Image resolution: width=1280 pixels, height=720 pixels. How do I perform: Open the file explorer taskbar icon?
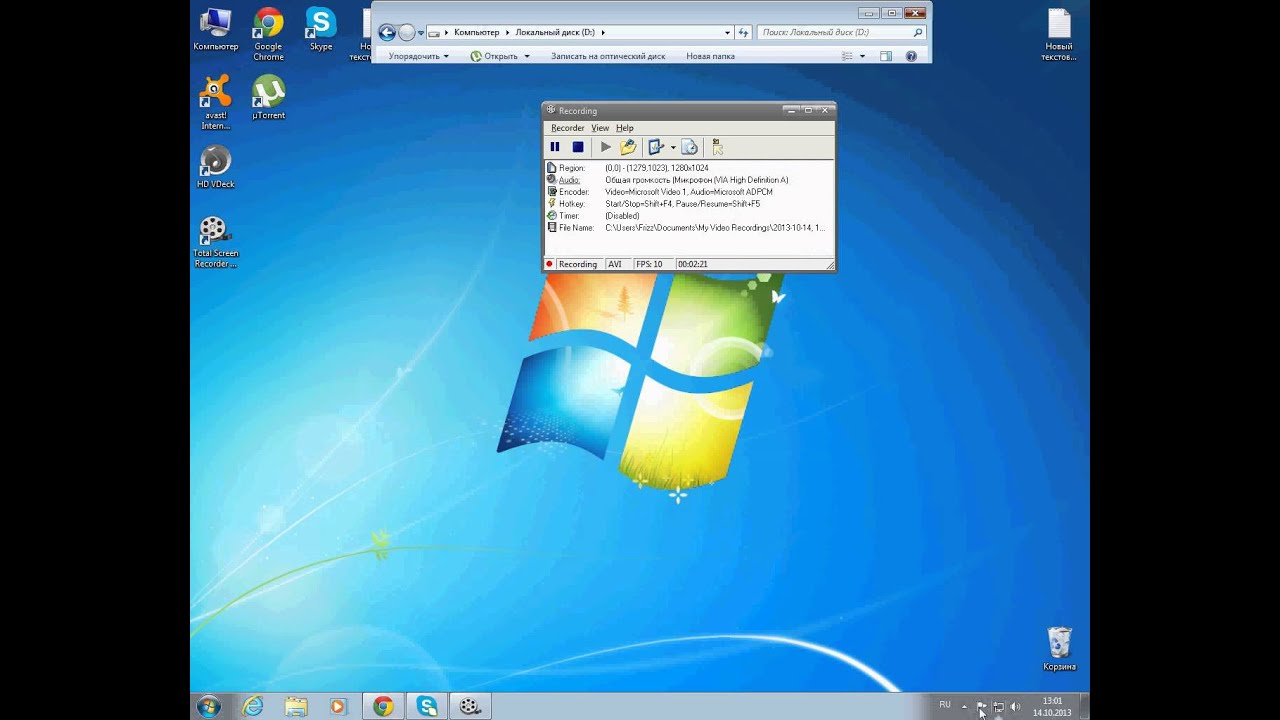click(x=296, y=706)
